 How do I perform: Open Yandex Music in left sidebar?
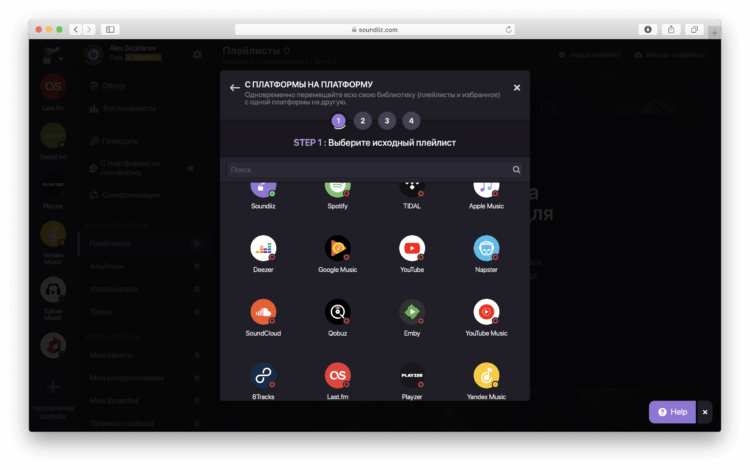53,234
